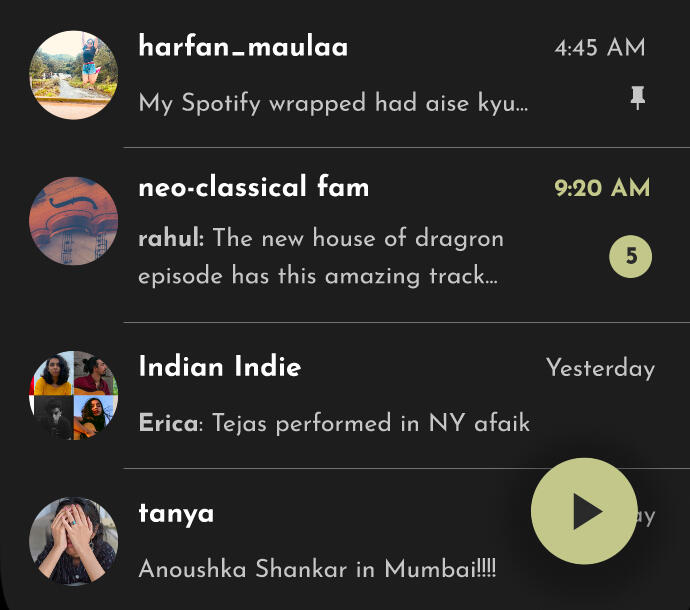Open harfan_maulaa profile picture
This screenshot has width=690, height=610.
(73, 75)
